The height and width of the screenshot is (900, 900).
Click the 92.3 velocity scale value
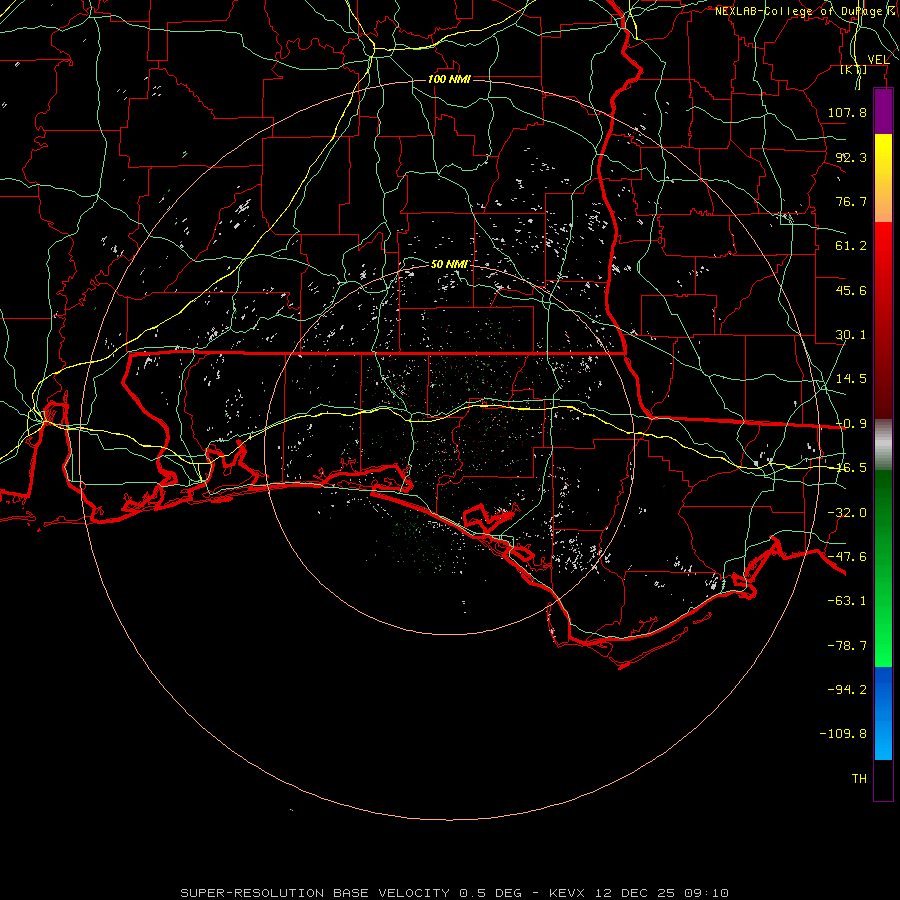[851, 157]
